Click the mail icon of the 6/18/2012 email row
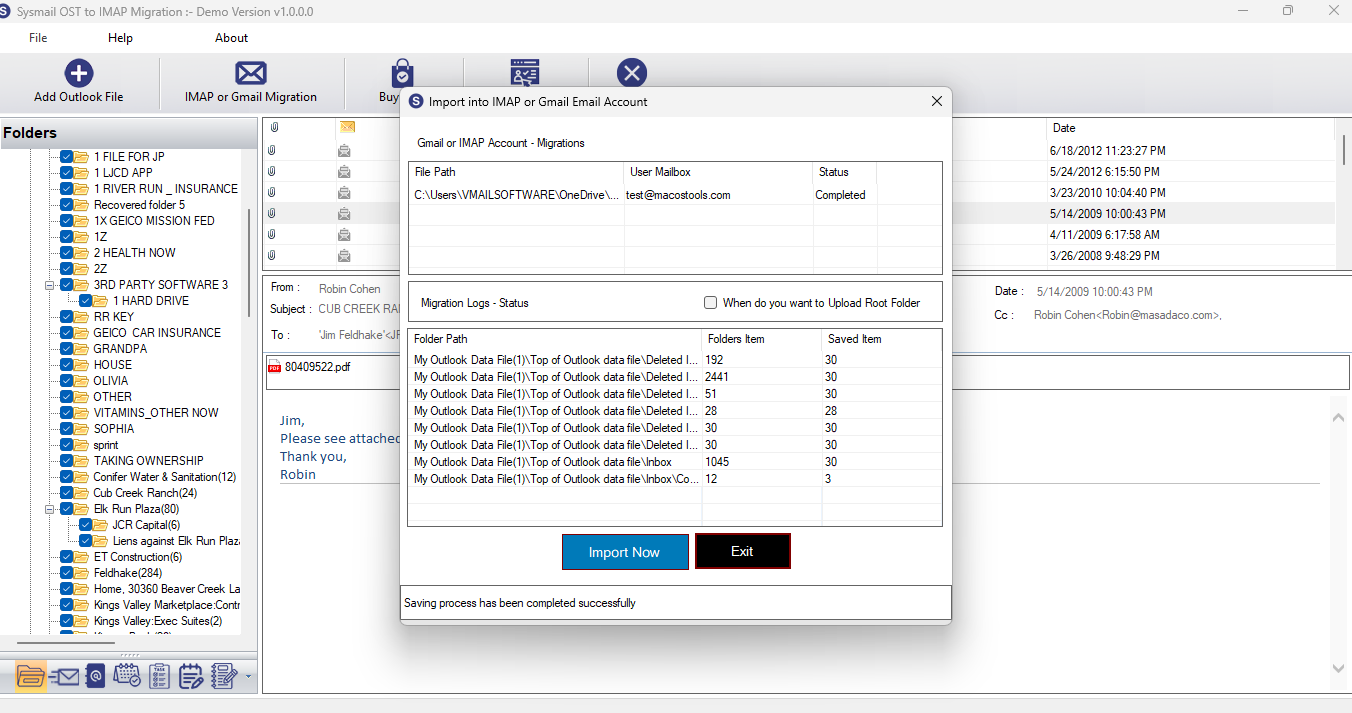The image size is (1352, 713). pyautogui.click(x=344, y=151)
